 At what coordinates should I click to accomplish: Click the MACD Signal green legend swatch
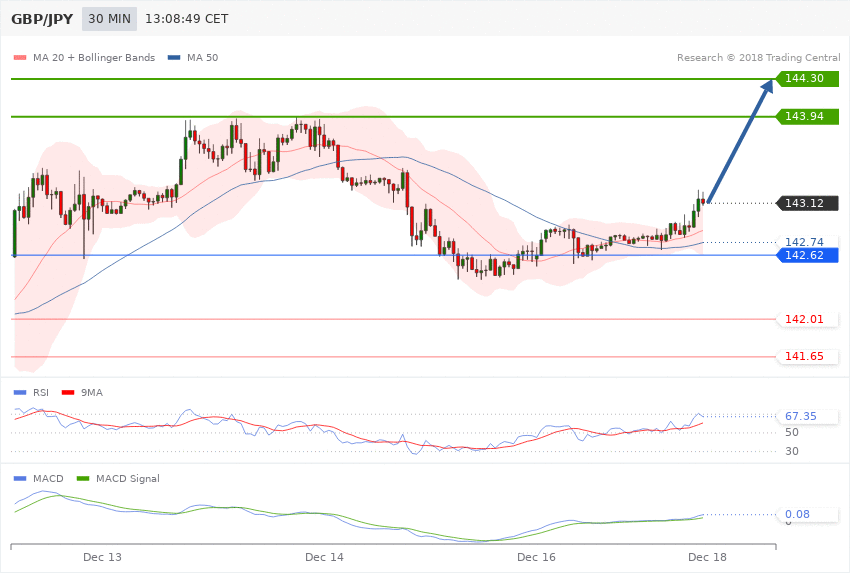(x=83, y=478)
